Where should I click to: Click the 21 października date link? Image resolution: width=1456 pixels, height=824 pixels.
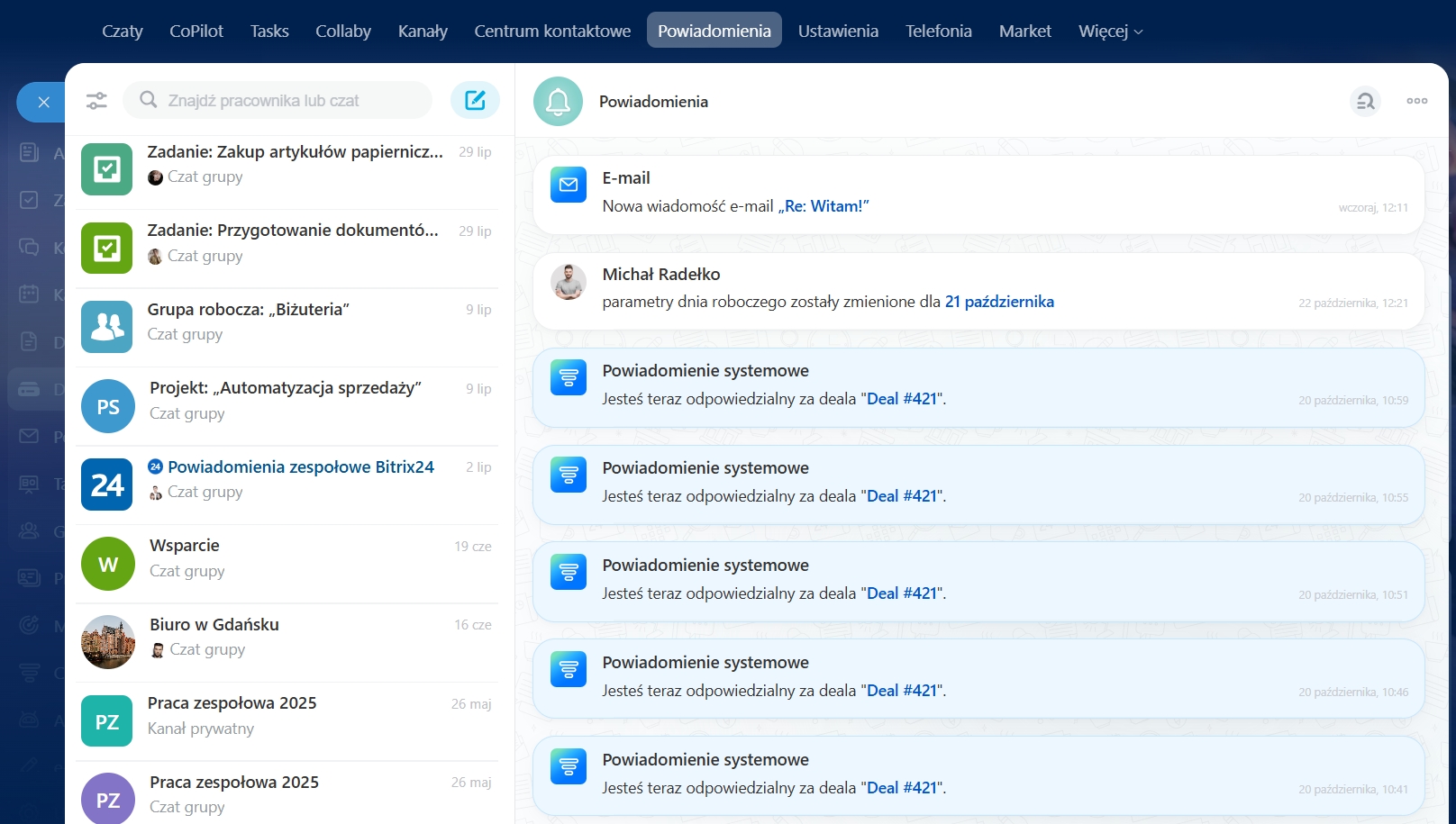click(999, 302)
